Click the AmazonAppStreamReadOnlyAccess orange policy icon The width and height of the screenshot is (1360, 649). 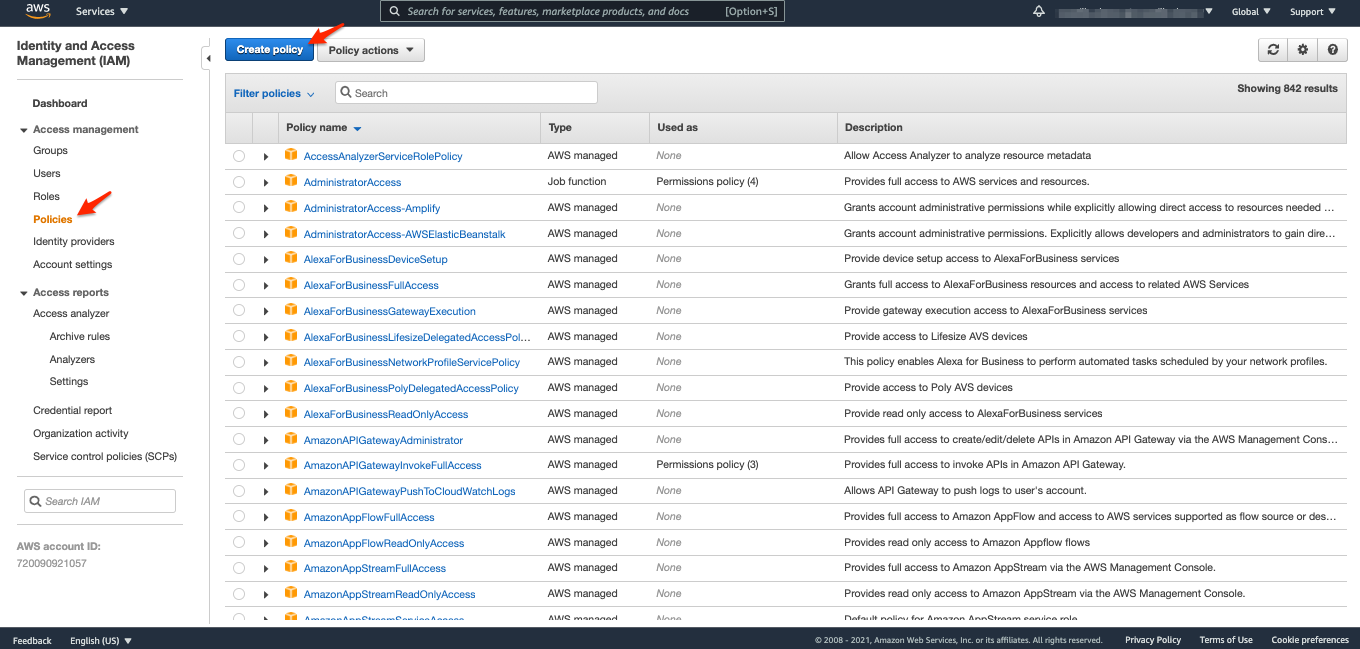pos(291,593)
